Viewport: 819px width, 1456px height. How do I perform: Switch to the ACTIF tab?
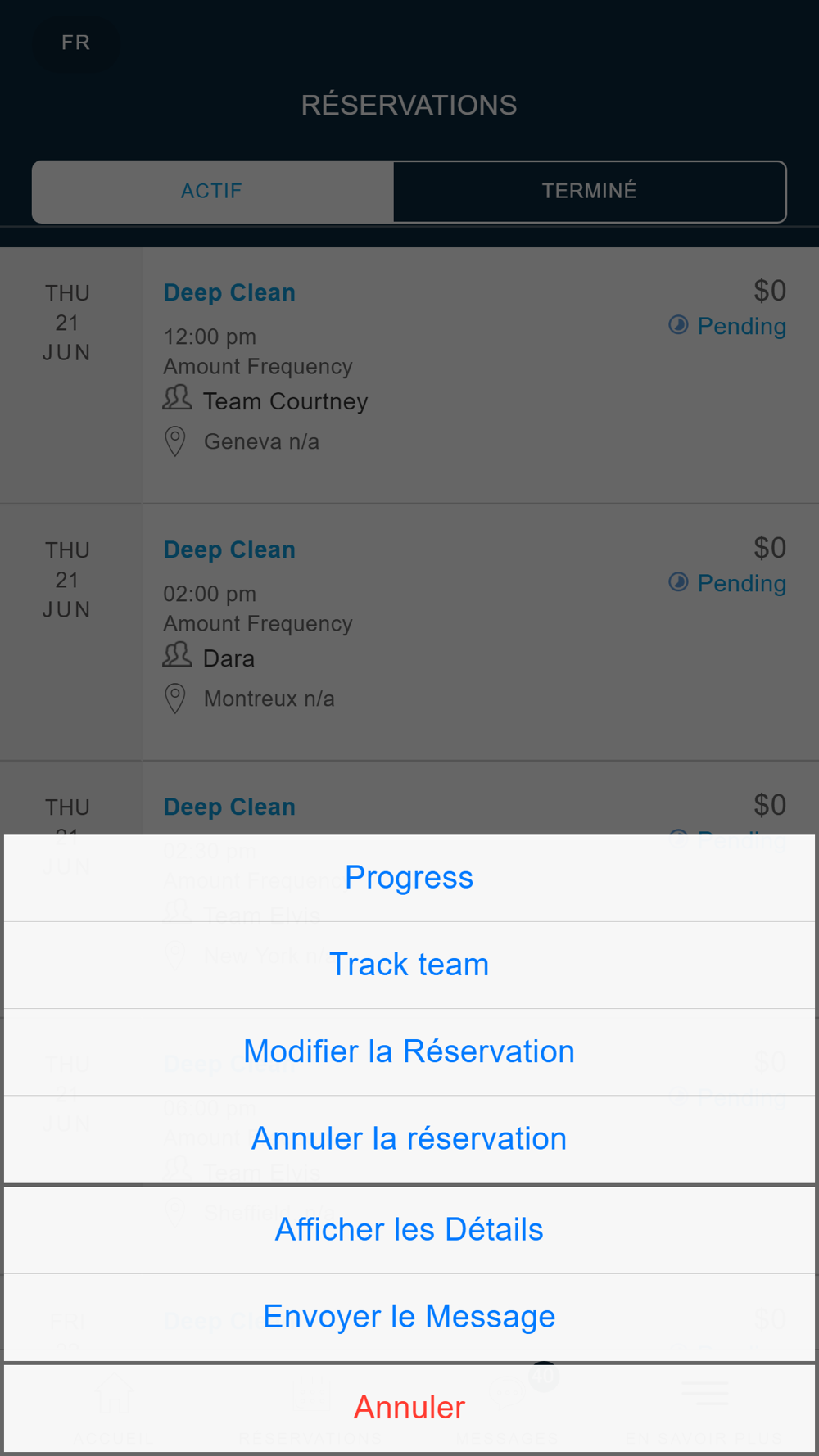point(212,191)
